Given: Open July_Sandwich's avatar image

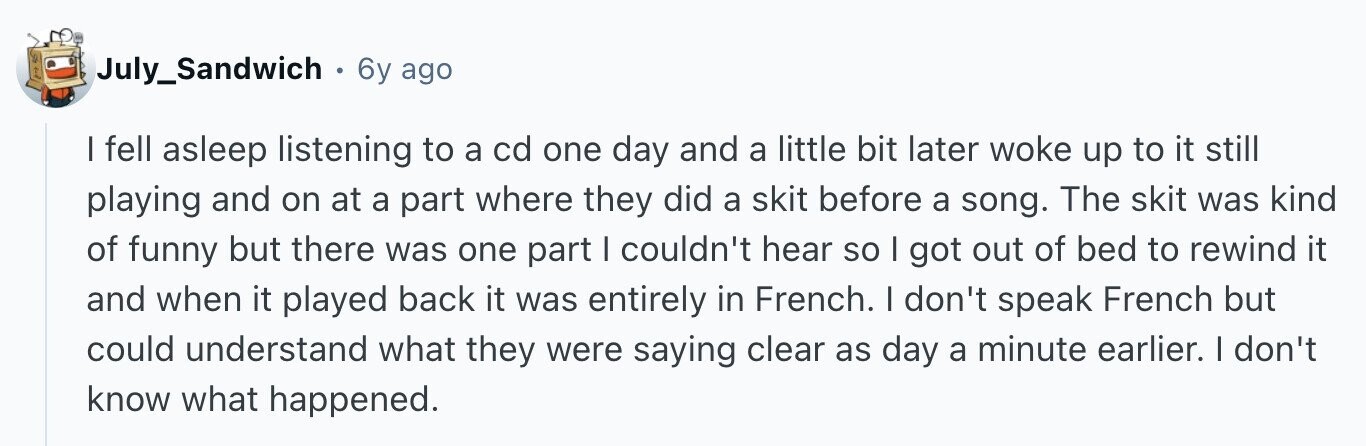Looking at the screenshot, I should pyautogui.click(x=55, y=68).
